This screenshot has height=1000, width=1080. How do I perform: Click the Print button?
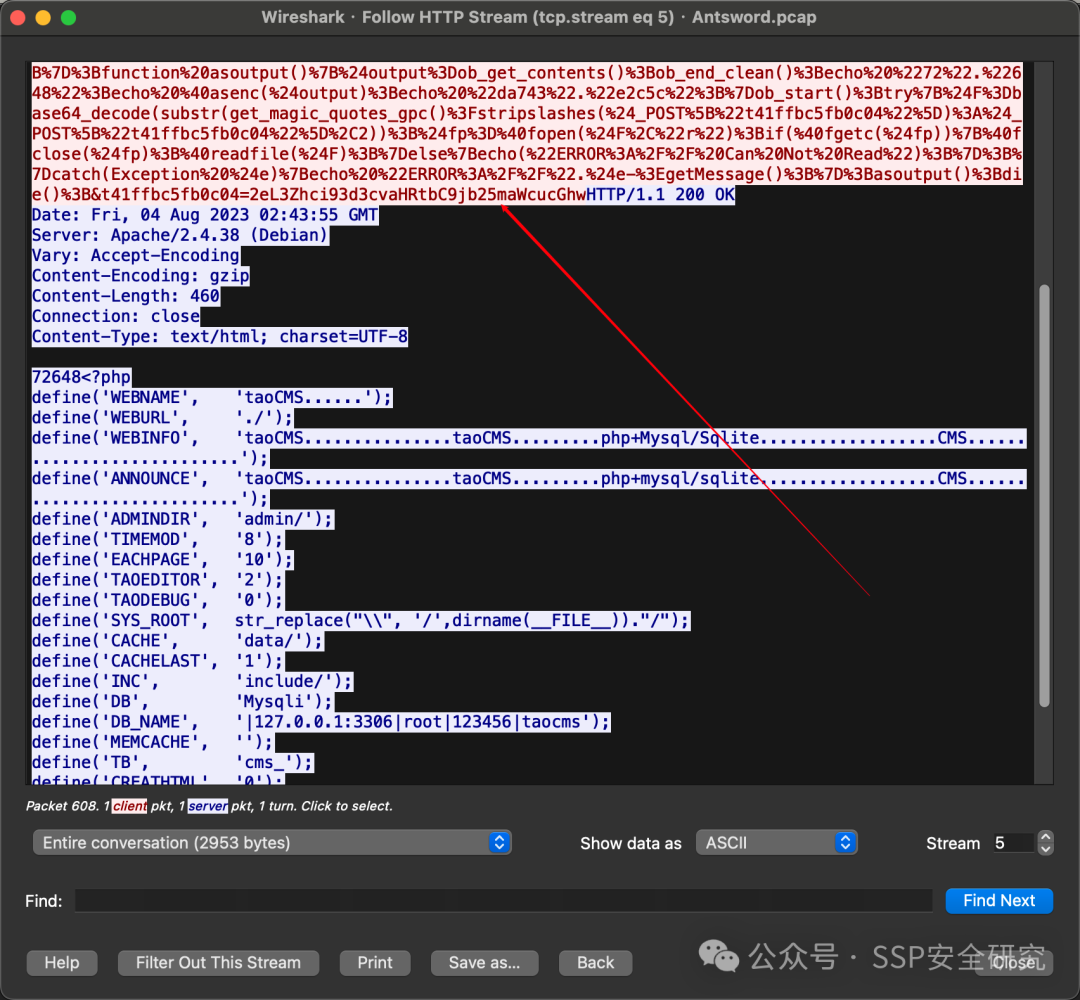click(x=375, y=962)
